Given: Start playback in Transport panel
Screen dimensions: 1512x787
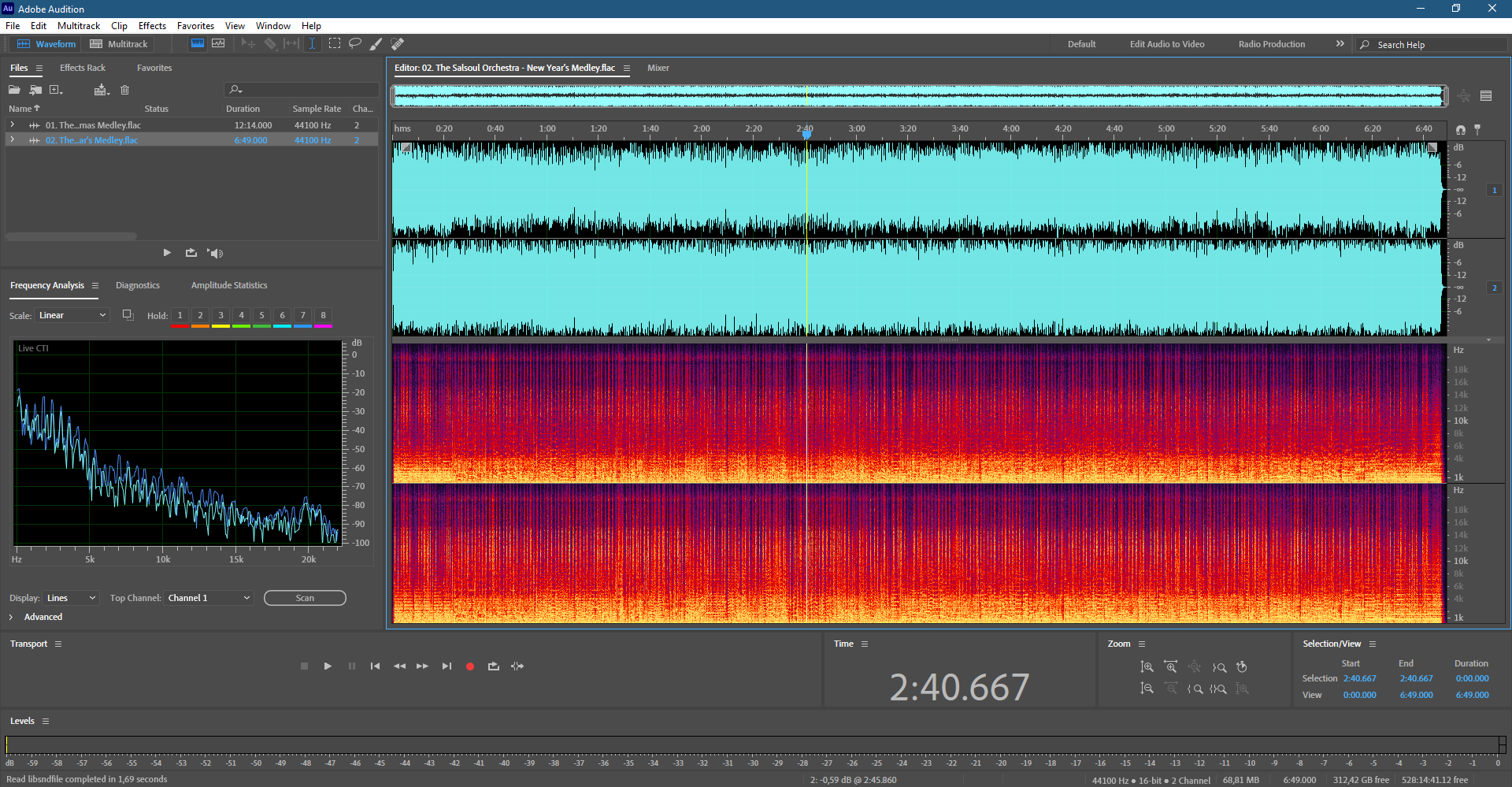Looking at the screenshot, I should point(328,666).
